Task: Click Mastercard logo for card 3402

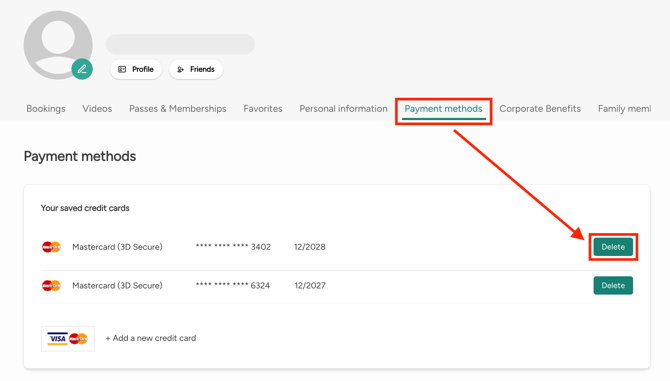Action: pyautogui.click(x=51, y=247)
